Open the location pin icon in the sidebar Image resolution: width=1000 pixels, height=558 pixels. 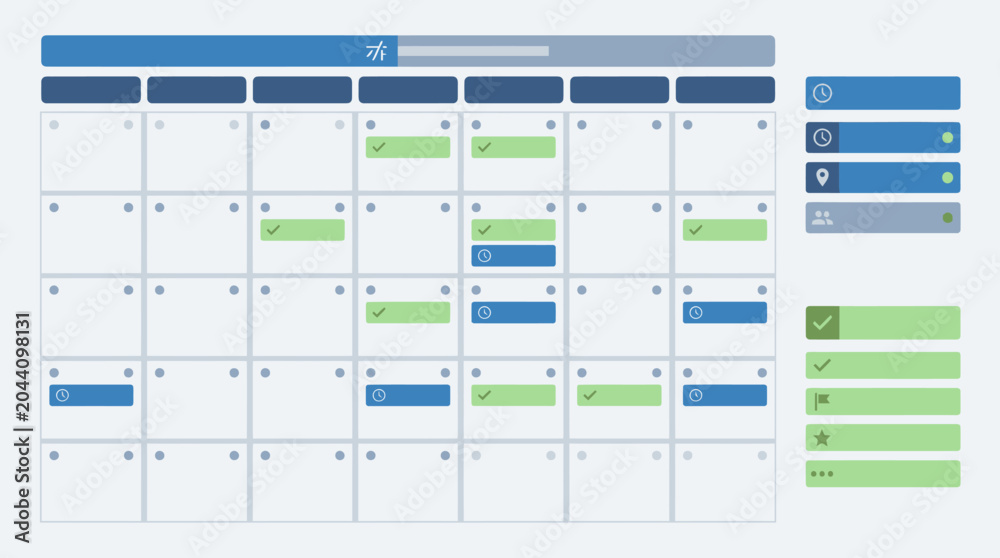[x=822, y=177]
